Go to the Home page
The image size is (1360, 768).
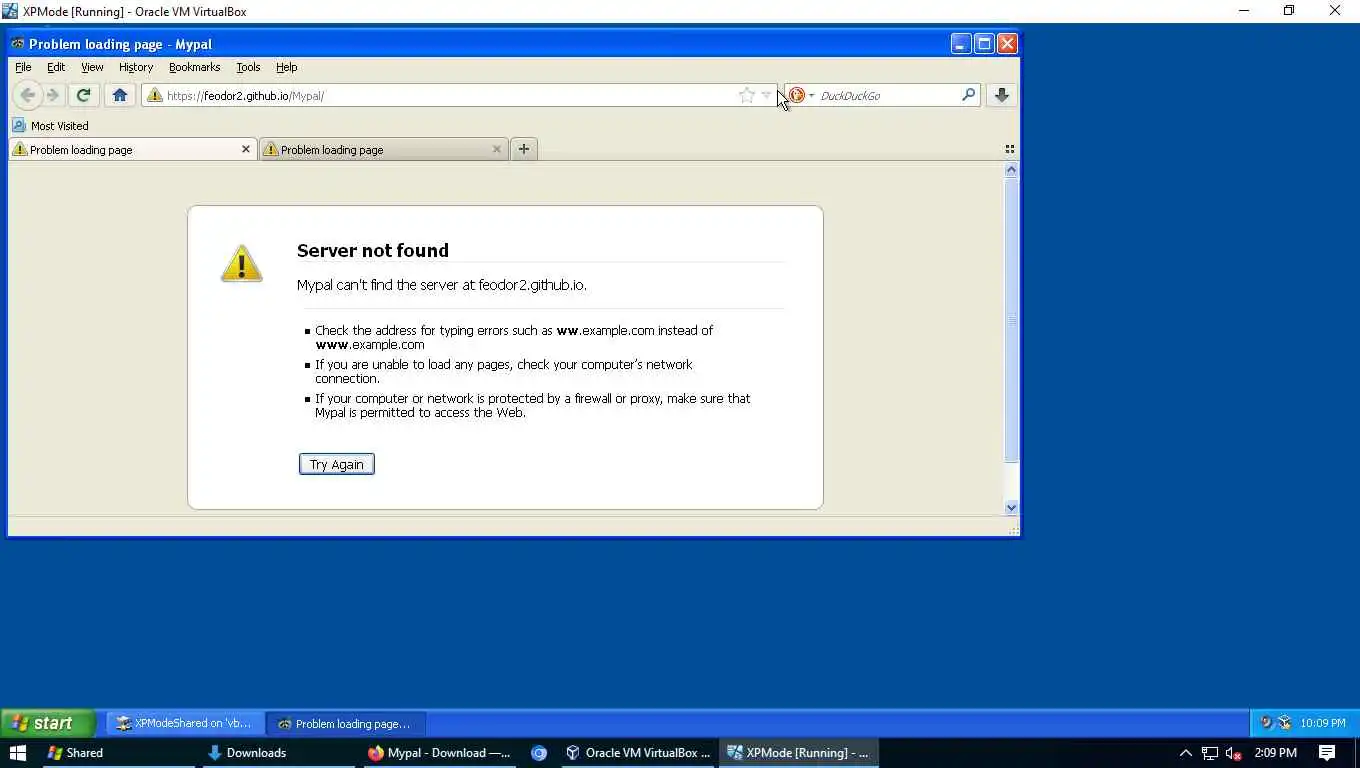(120, 95)
